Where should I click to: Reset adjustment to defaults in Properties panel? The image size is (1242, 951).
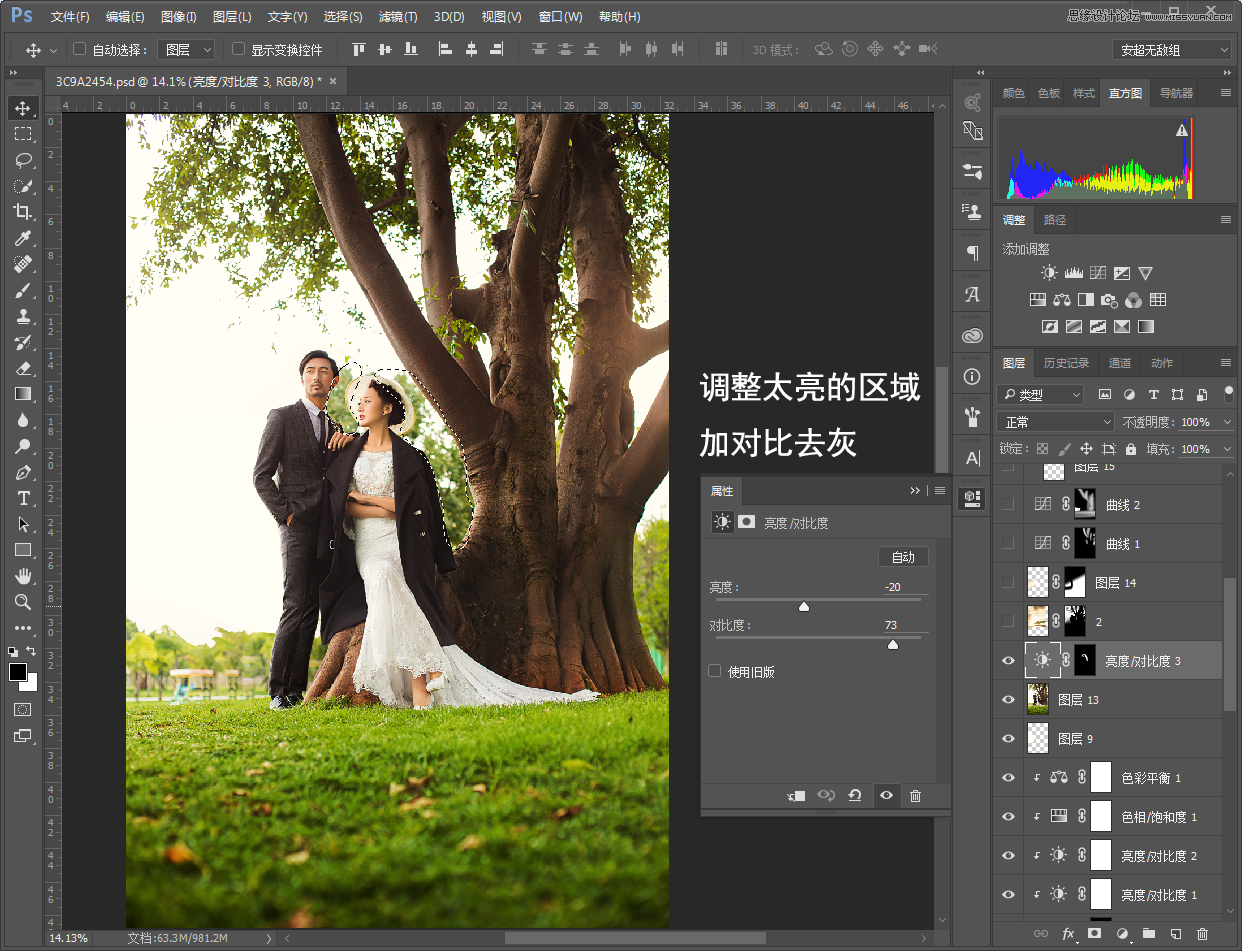tap(855, 796)
